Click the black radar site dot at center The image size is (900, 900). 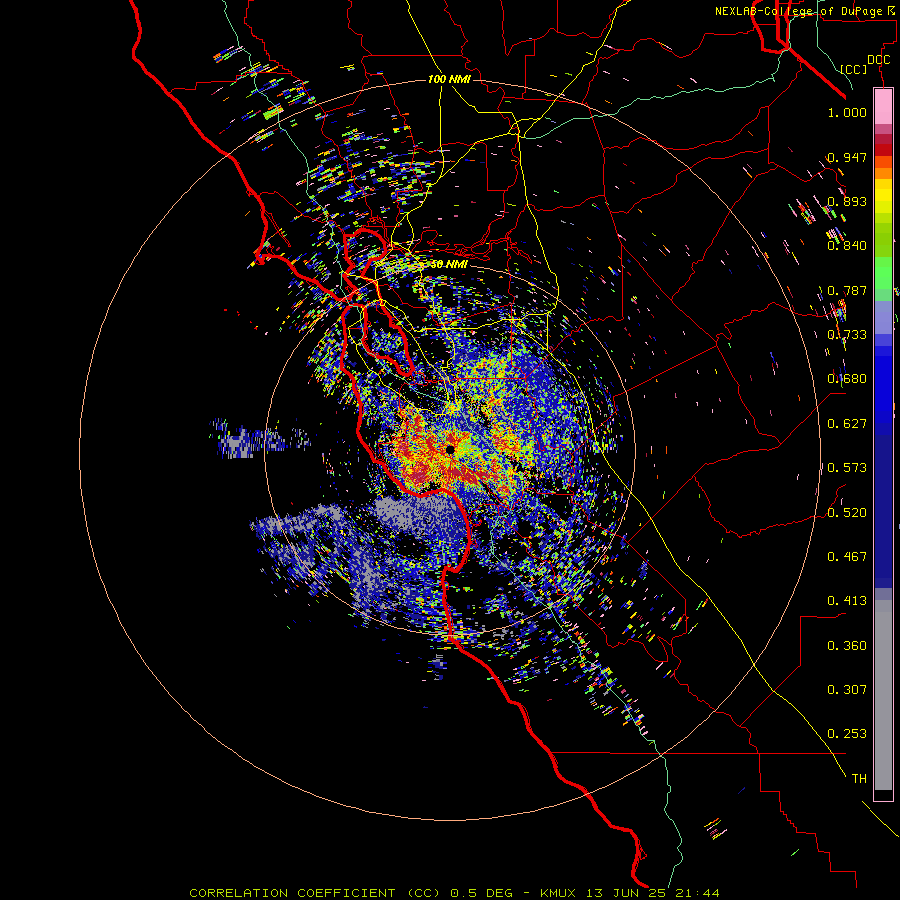click(450, 449)
